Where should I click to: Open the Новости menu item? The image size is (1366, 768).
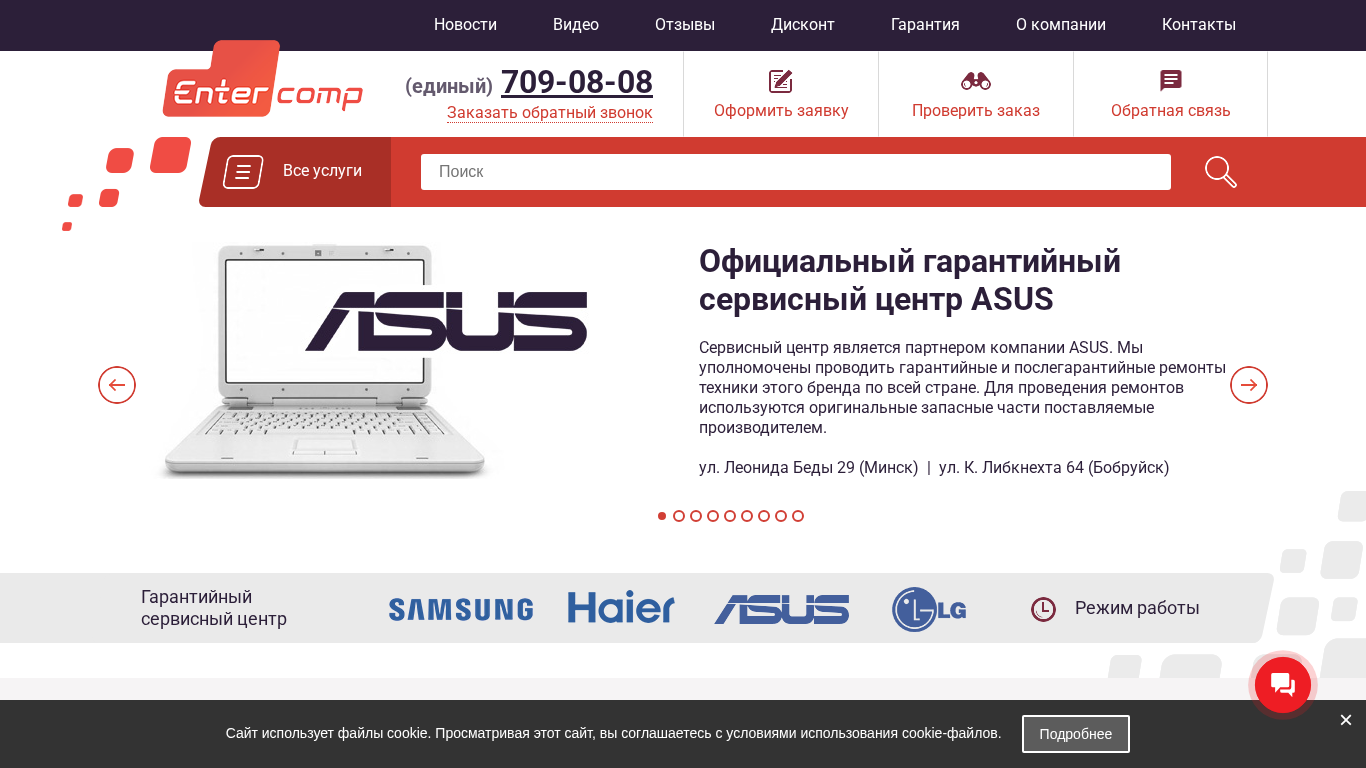(465, 25)
